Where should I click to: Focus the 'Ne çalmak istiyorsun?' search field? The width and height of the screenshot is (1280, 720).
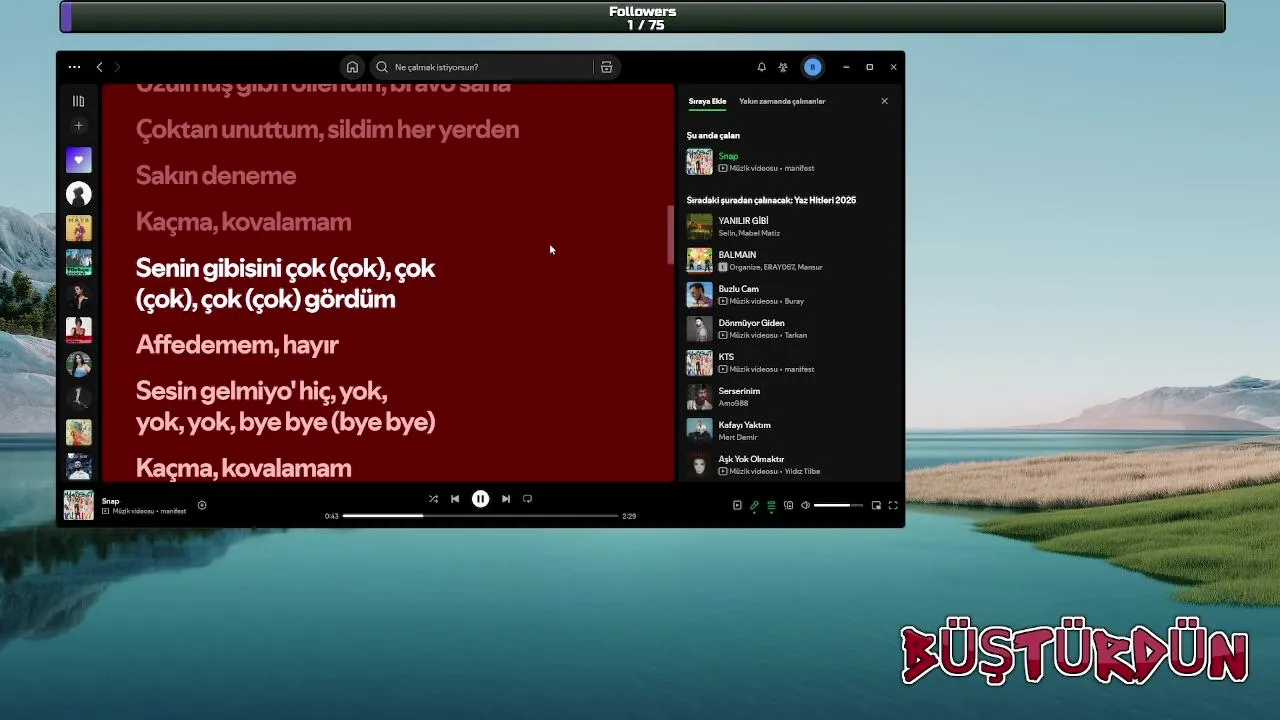[482, 67]
